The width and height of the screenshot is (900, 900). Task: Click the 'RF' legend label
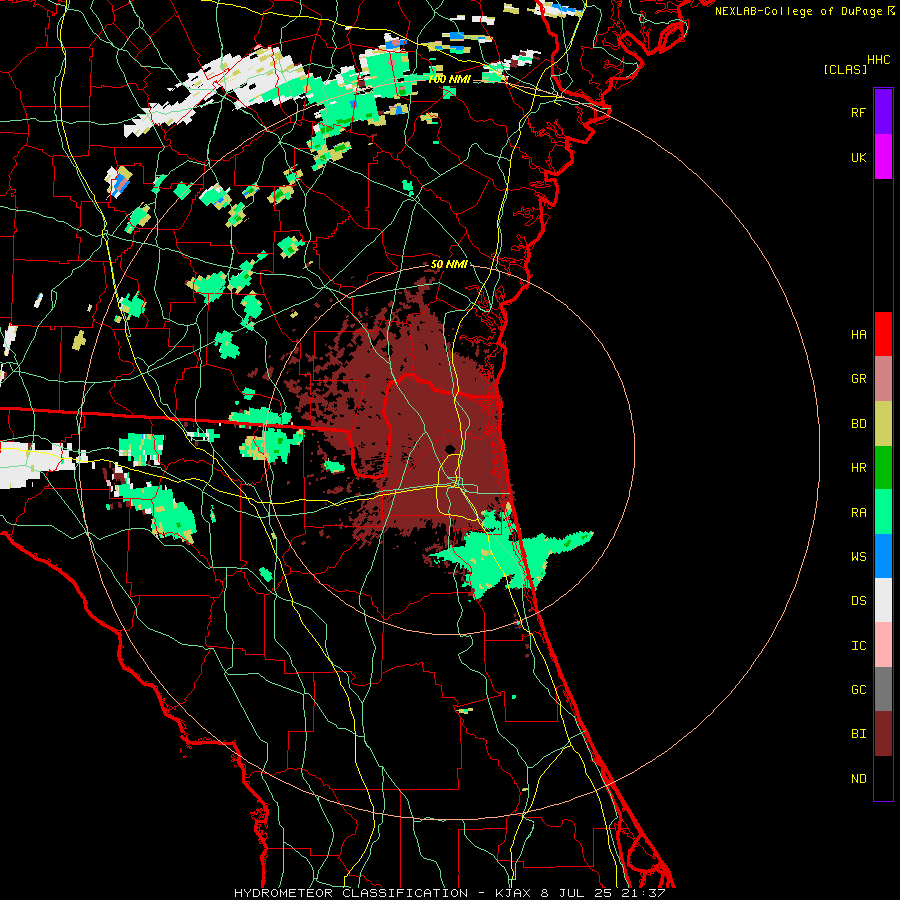click(859, 112)
